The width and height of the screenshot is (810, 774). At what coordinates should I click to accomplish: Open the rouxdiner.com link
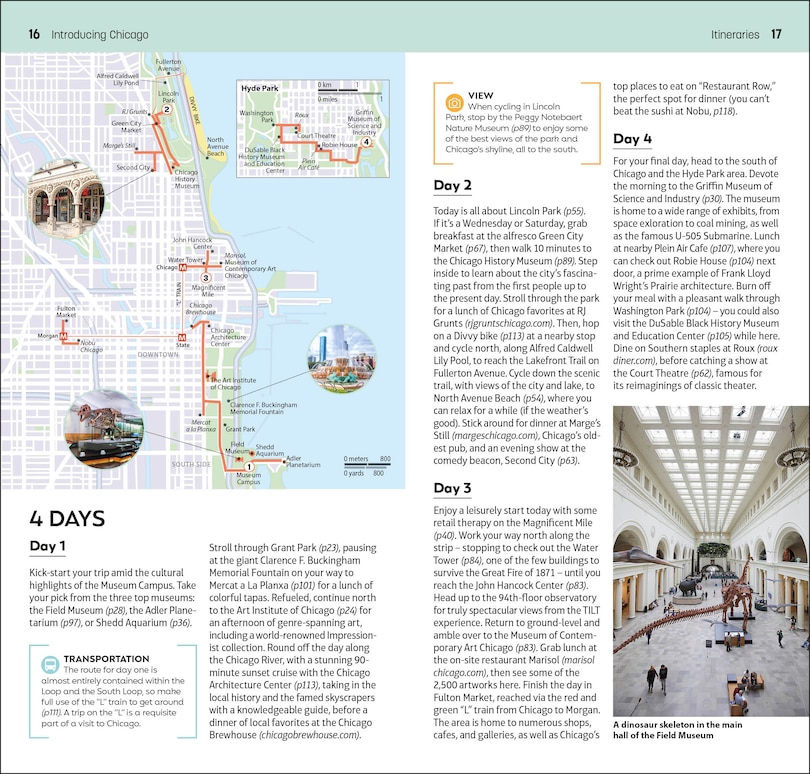pyautogui.click(x=635, y=360)
